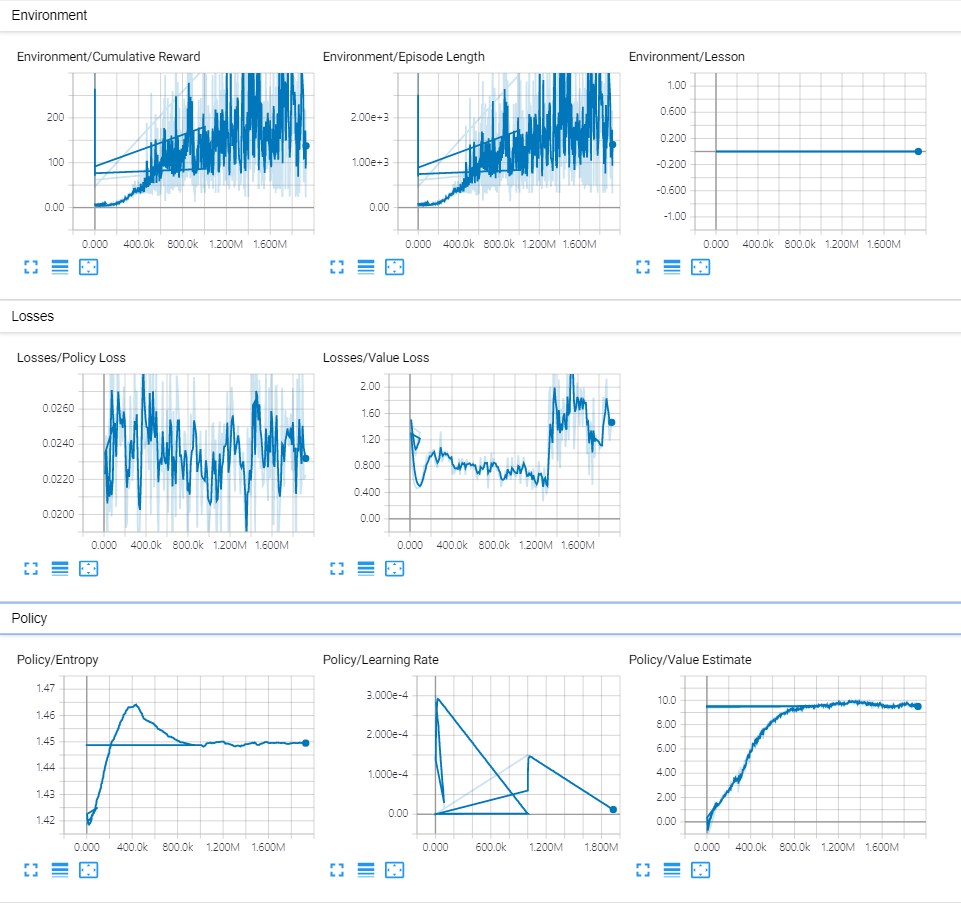Expand Environment/Lesson chart to full size
The image size is (961, 903).
coord(643,267)
